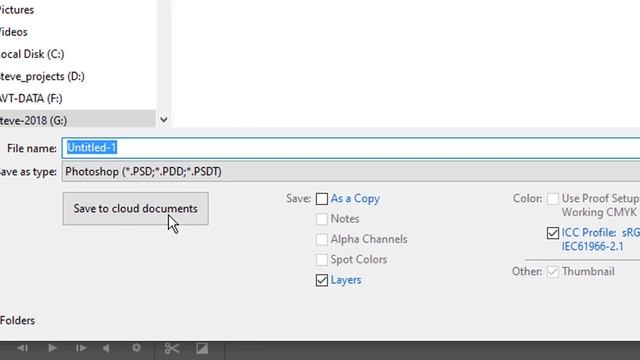Click the File name input field
Viewport: 640px width, 360px height.
[x=351, y=148]
